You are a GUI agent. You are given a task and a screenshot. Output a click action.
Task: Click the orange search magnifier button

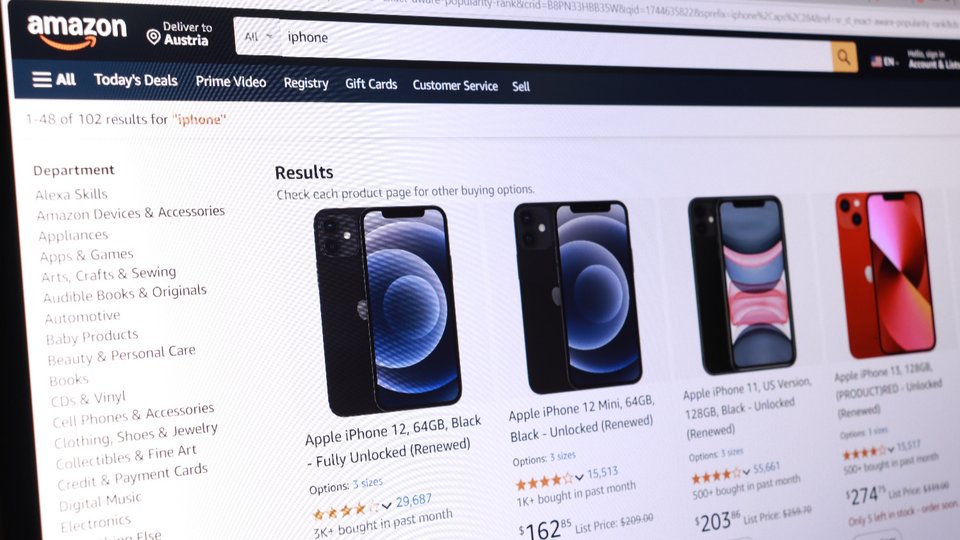[844, 57]
